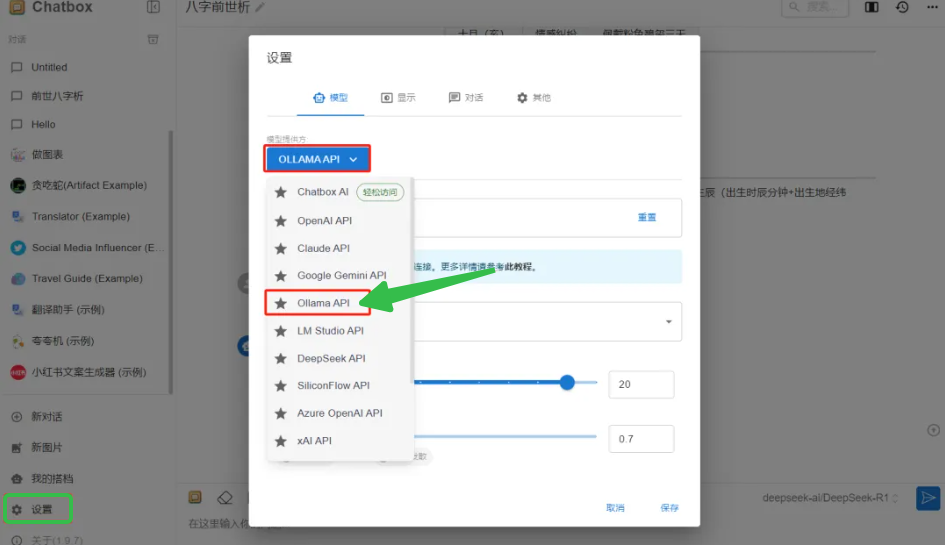Select OpenAI API provider
The width and height of the screenshot is (945, 545).
pyautogui.click(x=339, y=221)
